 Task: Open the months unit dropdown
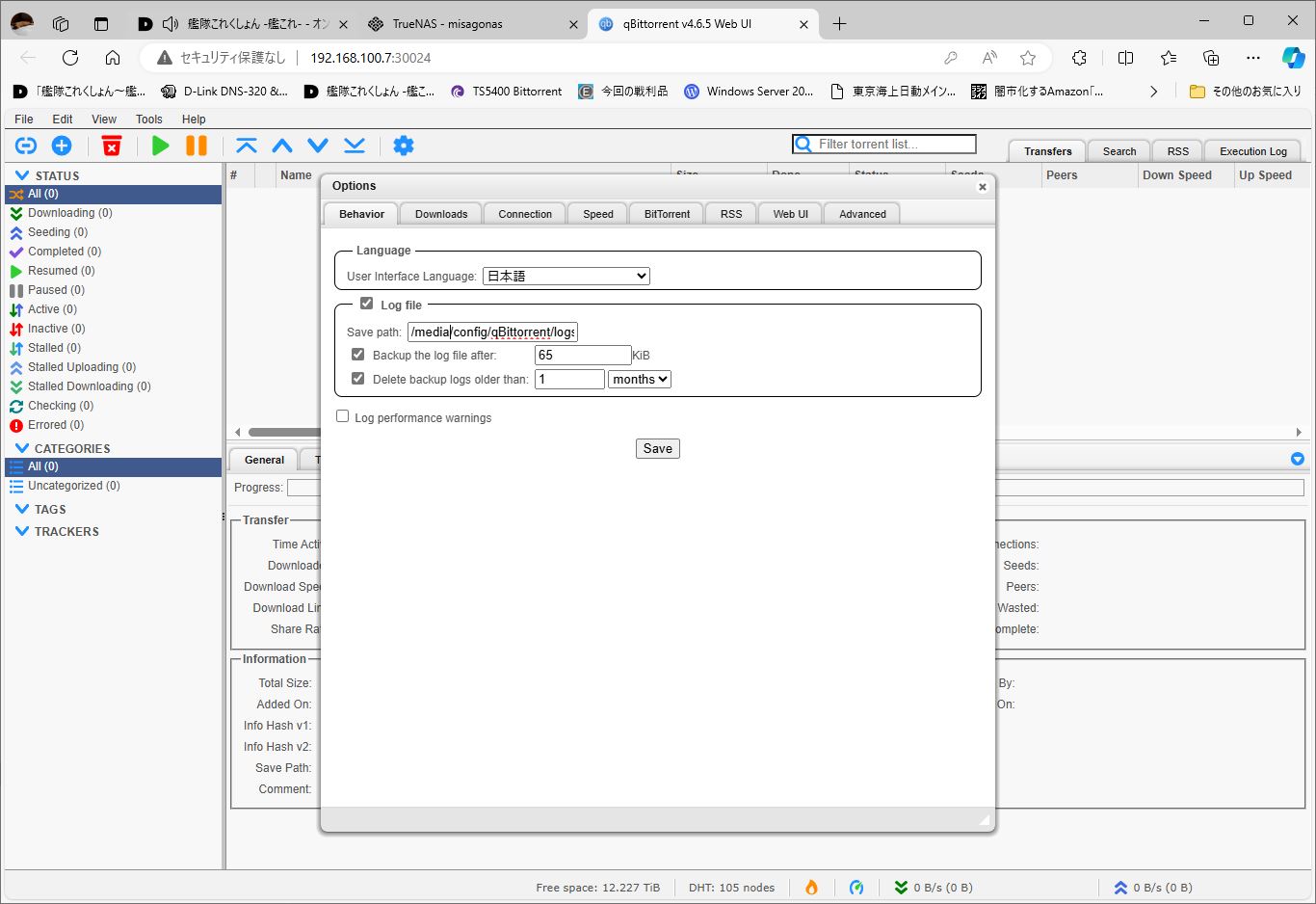(640, 379)
